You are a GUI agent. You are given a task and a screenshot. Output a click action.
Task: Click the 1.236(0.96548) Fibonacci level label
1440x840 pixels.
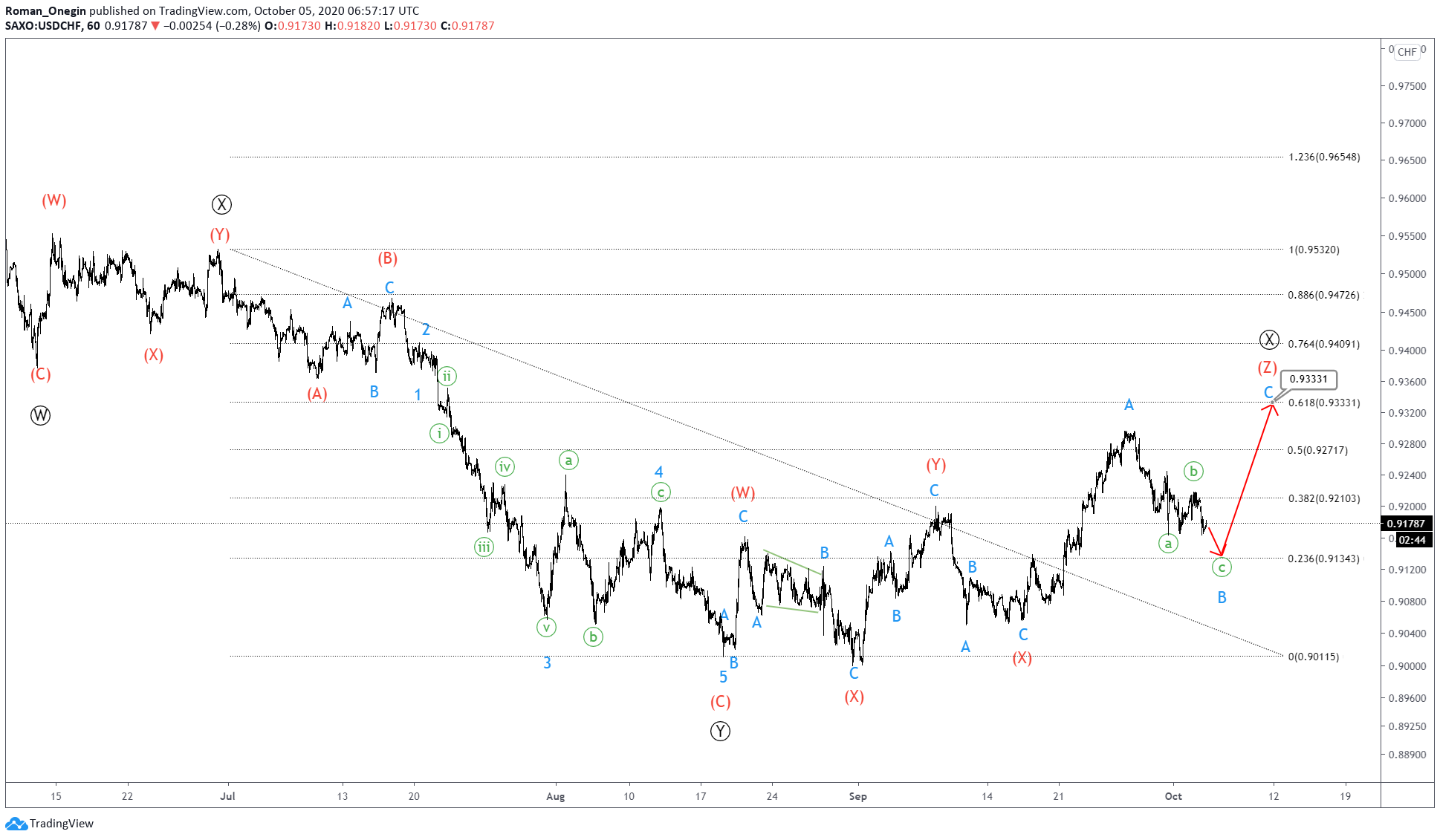pos(1324,157)
